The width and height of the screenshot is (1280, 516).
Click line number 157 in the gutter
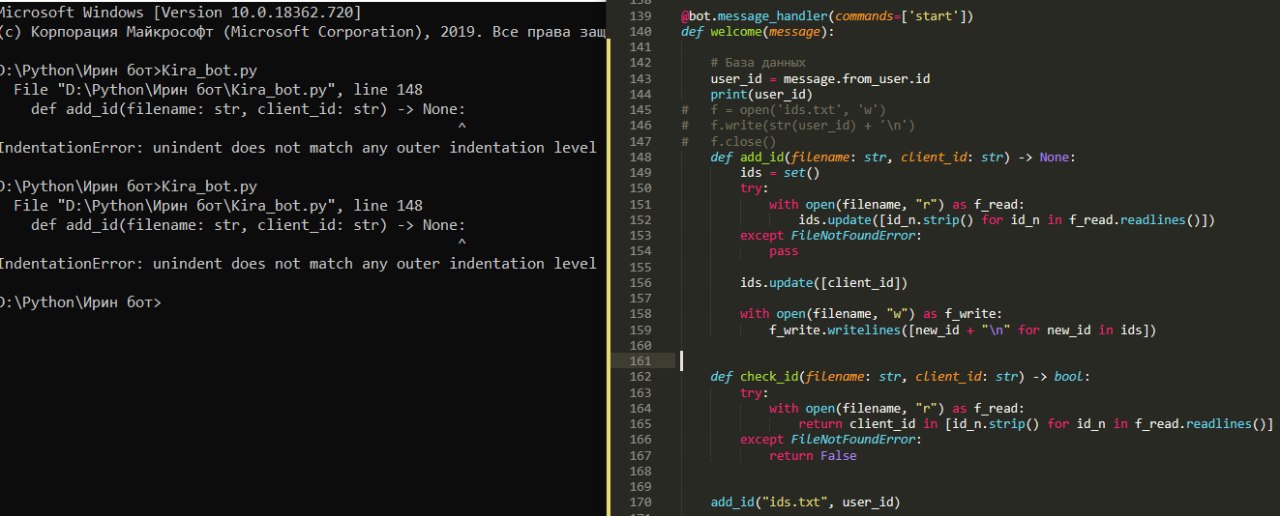point(641,298)
